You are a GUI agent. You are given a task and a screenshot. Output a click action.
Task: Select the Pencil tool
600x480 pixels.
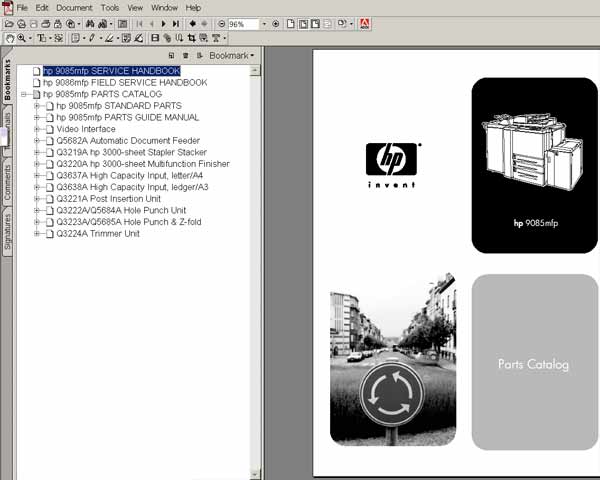click(92, 38)
